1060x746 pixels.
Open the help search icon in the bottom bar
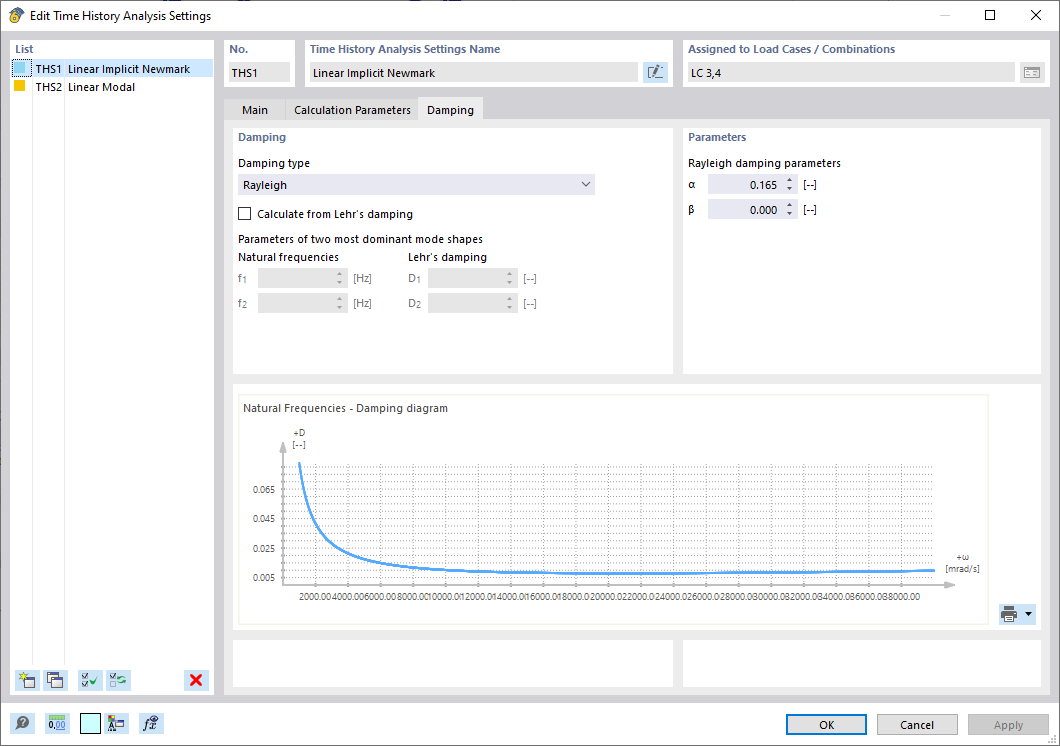pyautogui.click(x=22, y=724)
